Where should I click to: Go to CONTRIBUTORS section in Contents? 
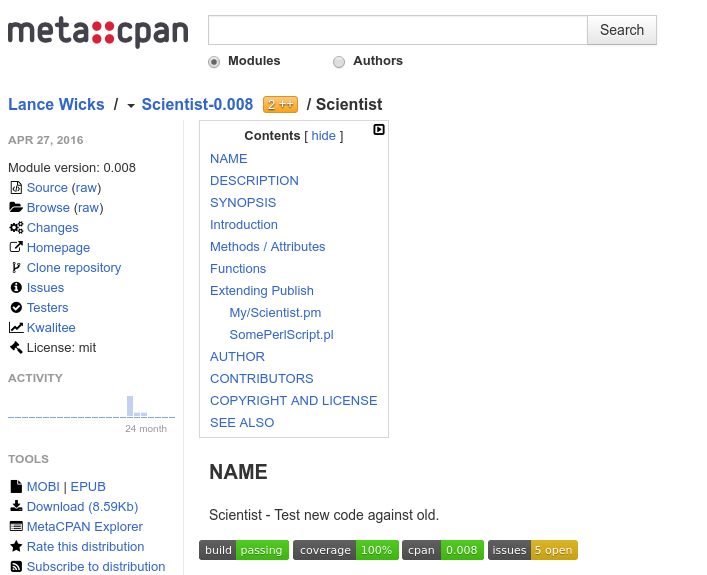[x=262, y=379]
